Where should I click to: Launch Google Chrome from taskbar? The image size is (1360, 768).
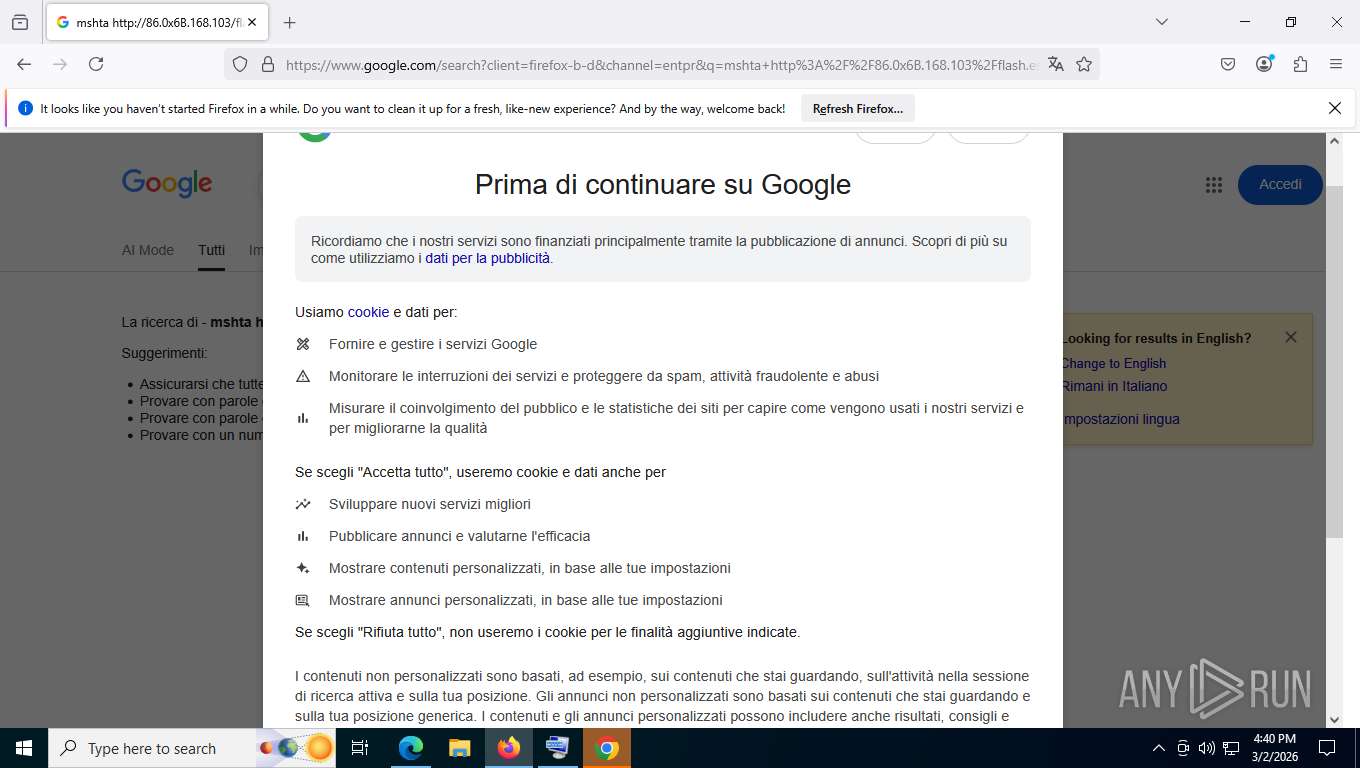coord(607,748)
